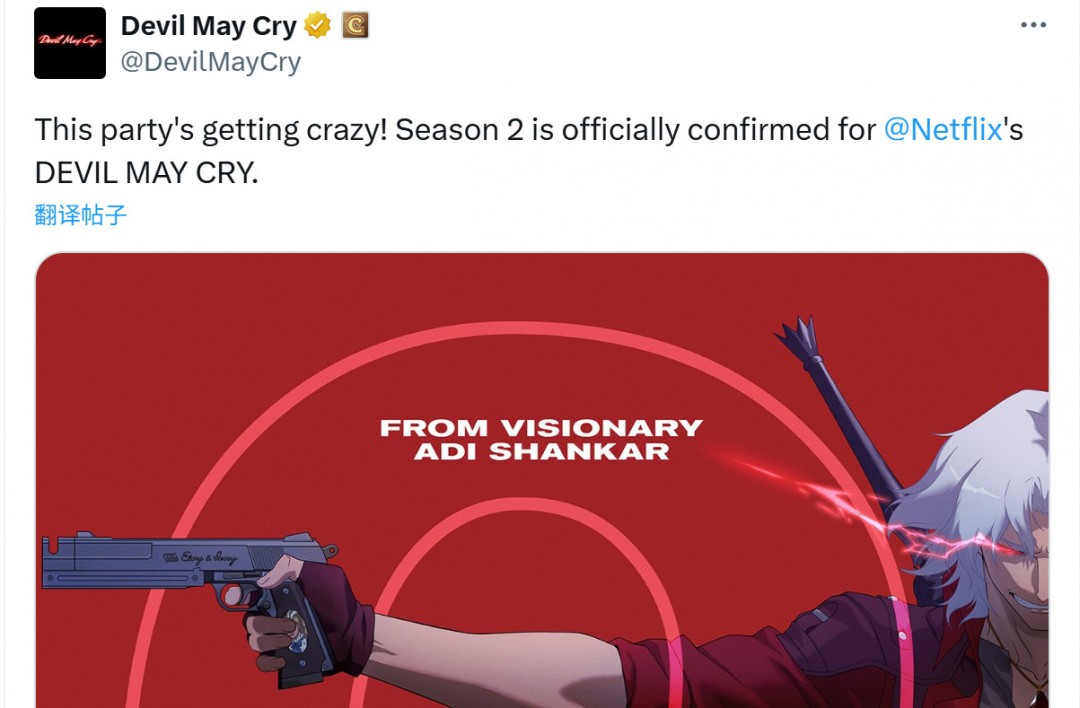Click 'ADI SHANKAR' name in the poster
The height and width of the screenshot is (708, 1080).
(541, 451)
